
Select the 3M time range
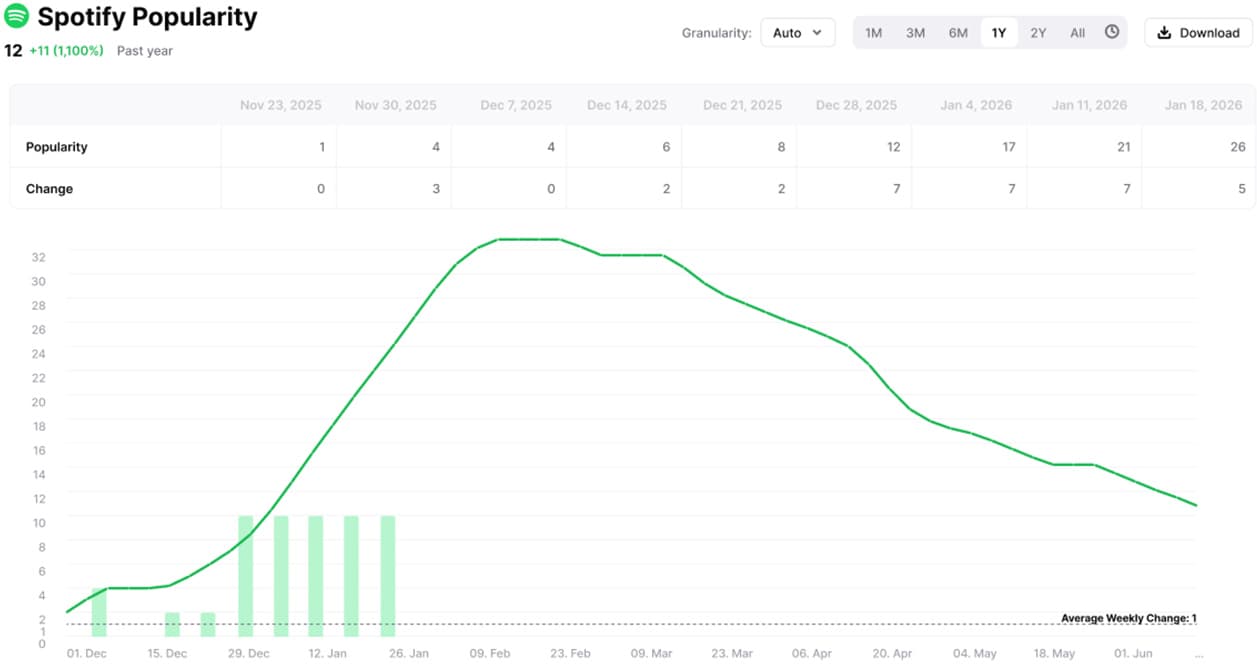coord(915,33)
